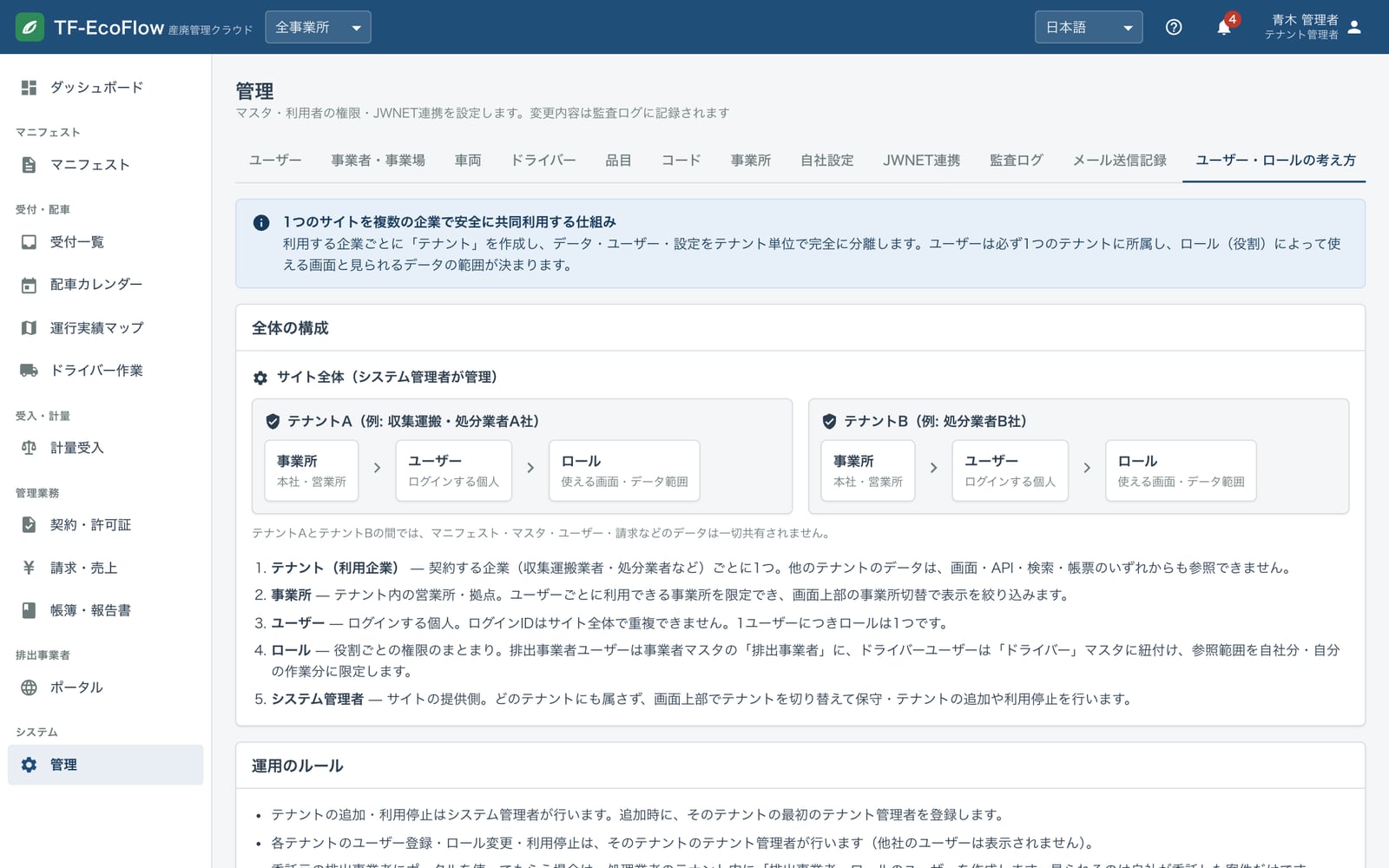Viewport: 1389px width, 868px height.
Task: Select the 事業所 tab
Action: pyautogui.click(x=751, y=161)
